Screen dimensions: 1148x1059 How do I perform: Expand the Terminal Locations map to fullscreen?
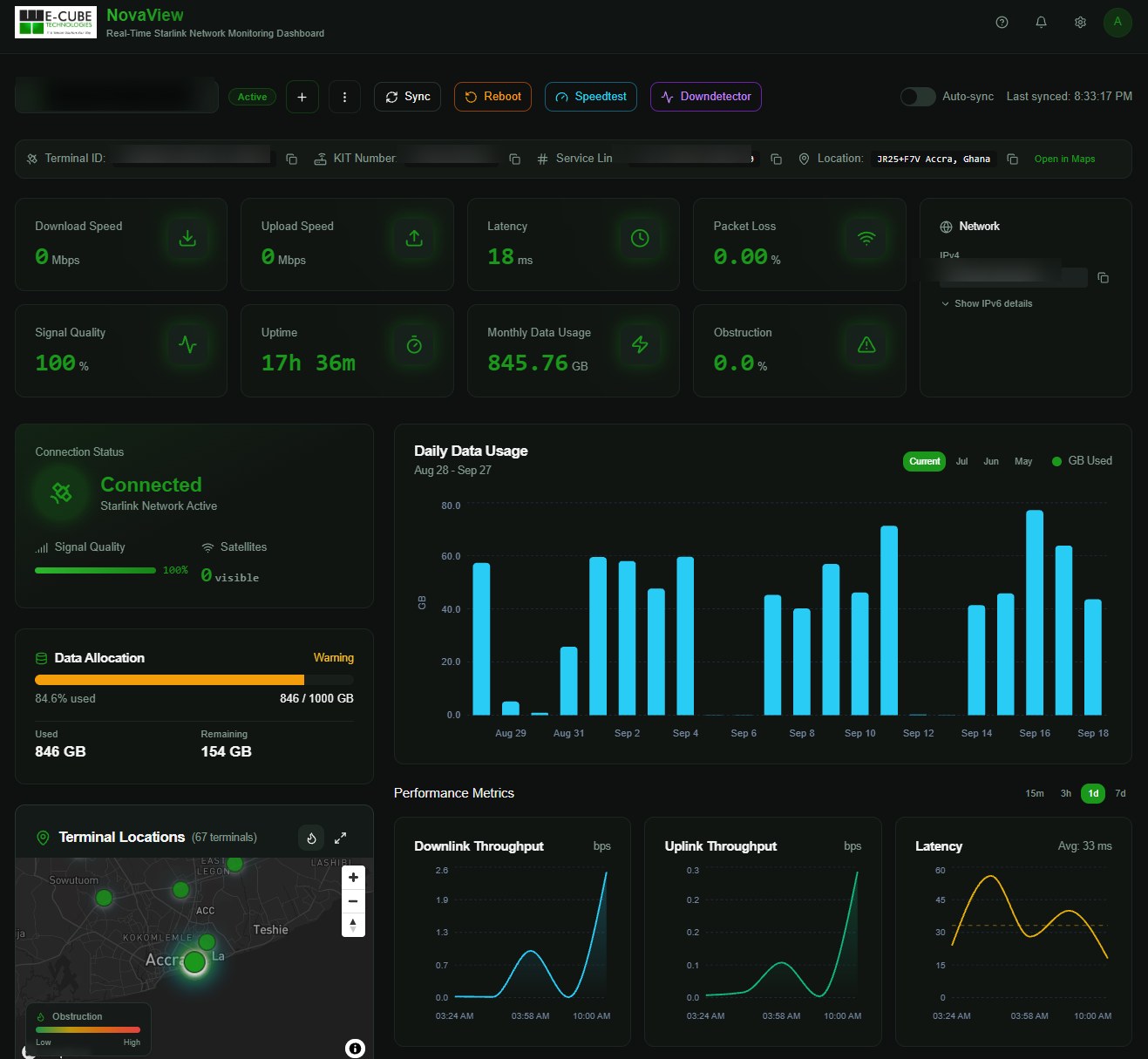[x=341, y=838]
